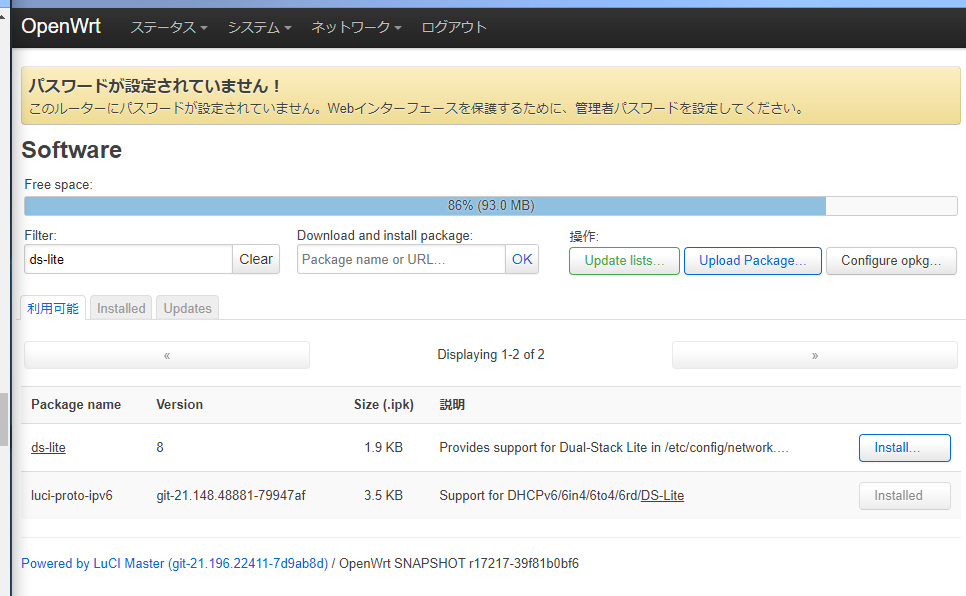Click the Version column header

[179, 404]
